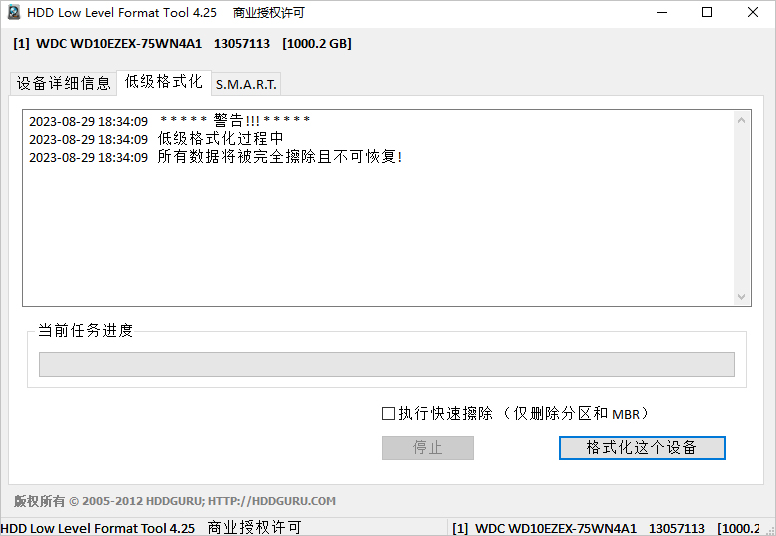Screen dimensions: 776x536
Task: Close the HDD Low Level Format Tool
Action: point(753,12)
